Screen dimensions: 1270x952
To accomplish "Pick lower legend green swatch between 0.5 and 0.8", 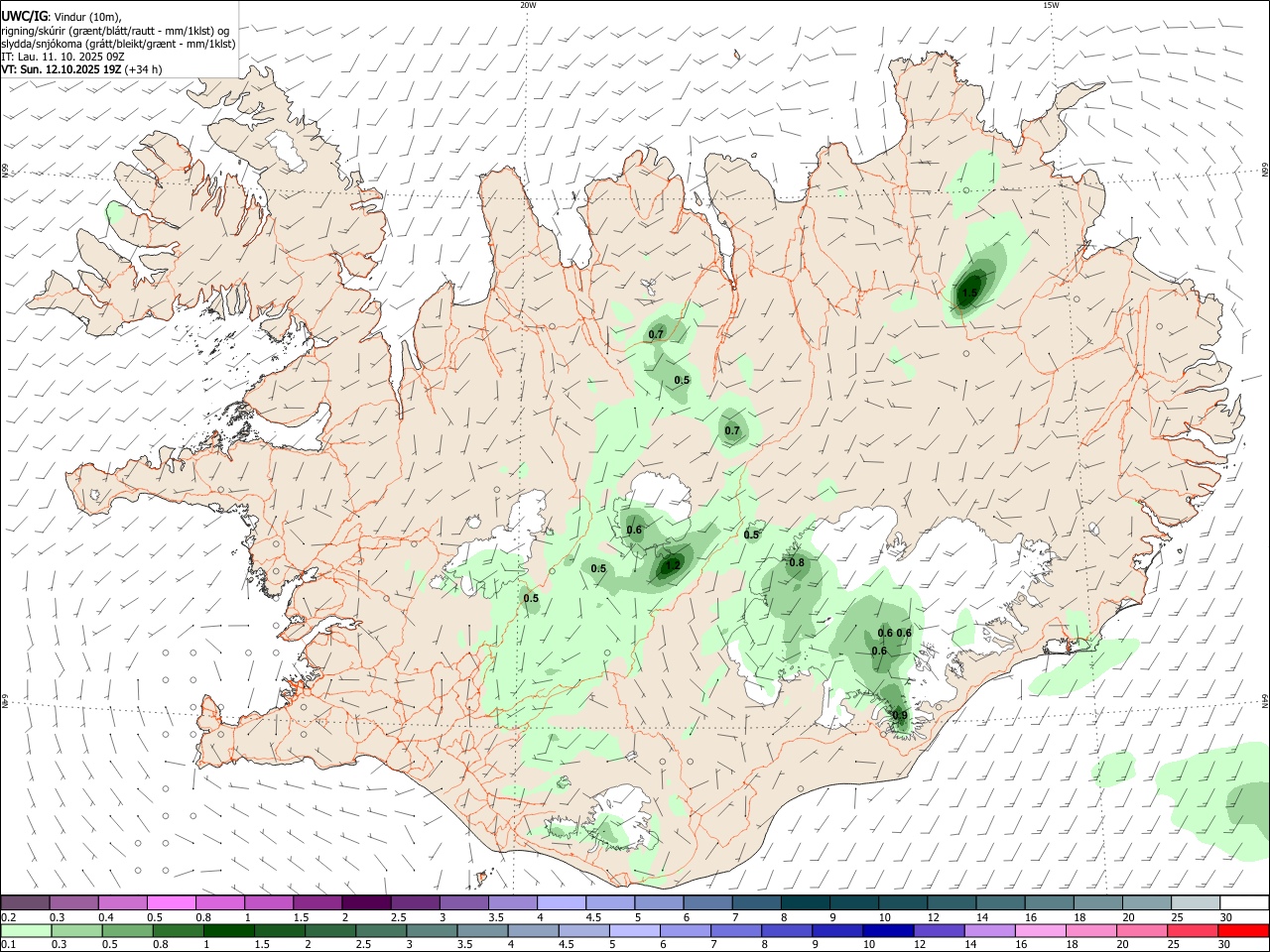I will 127,930.
